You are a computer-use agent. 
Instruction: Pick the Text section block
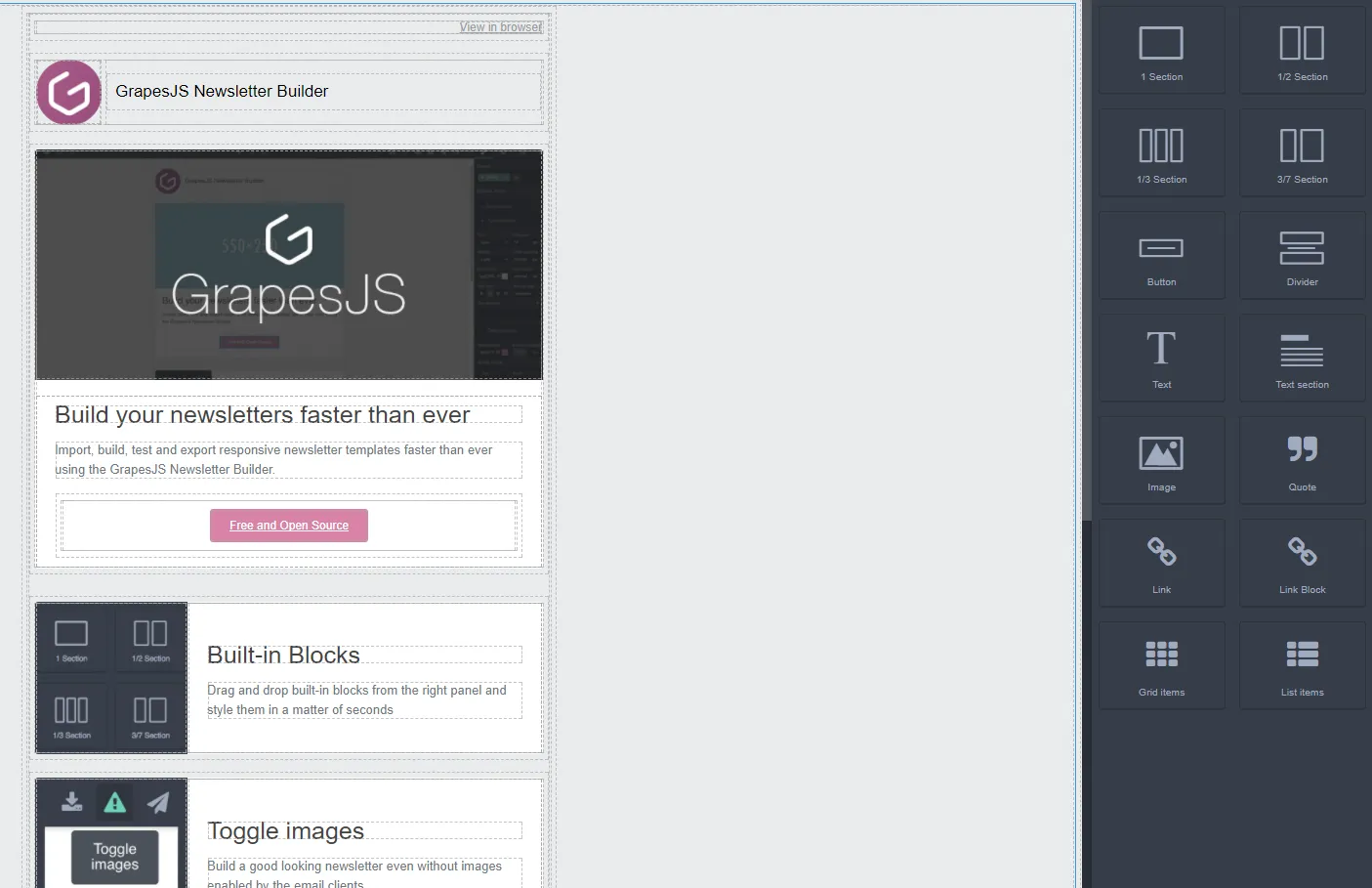tap(1302, 359)
